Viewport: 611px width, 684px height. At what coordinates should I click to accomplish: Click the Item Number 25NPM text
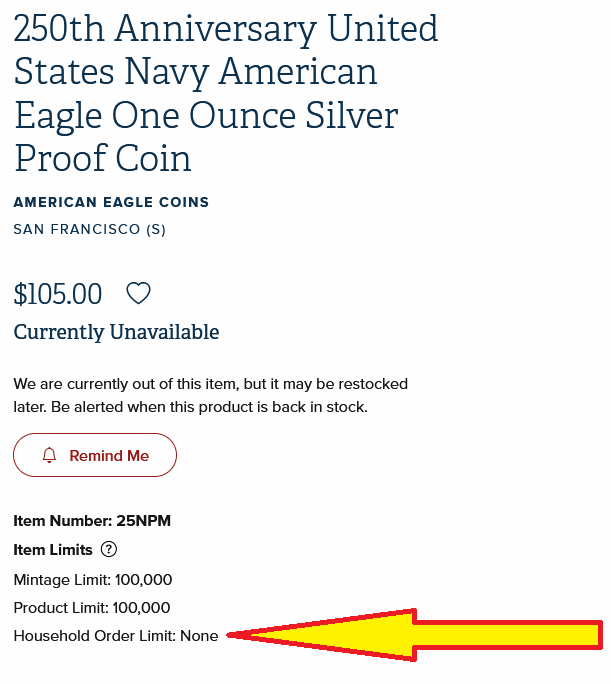point(92,520)
